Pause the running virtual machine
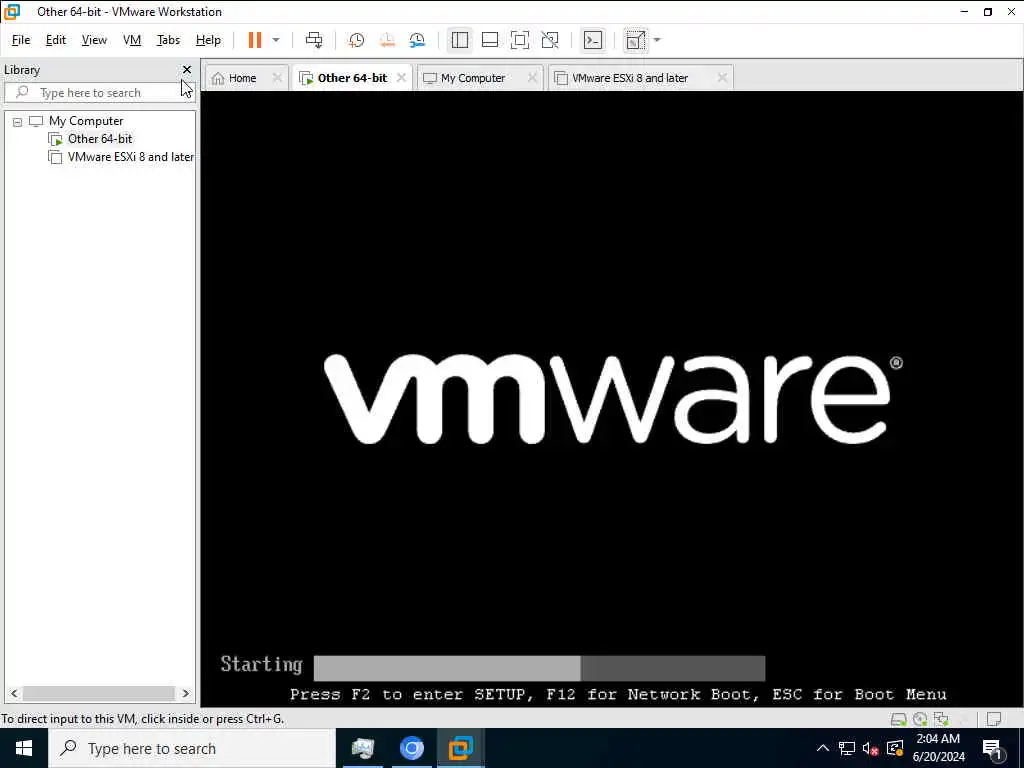 (255, 40)
